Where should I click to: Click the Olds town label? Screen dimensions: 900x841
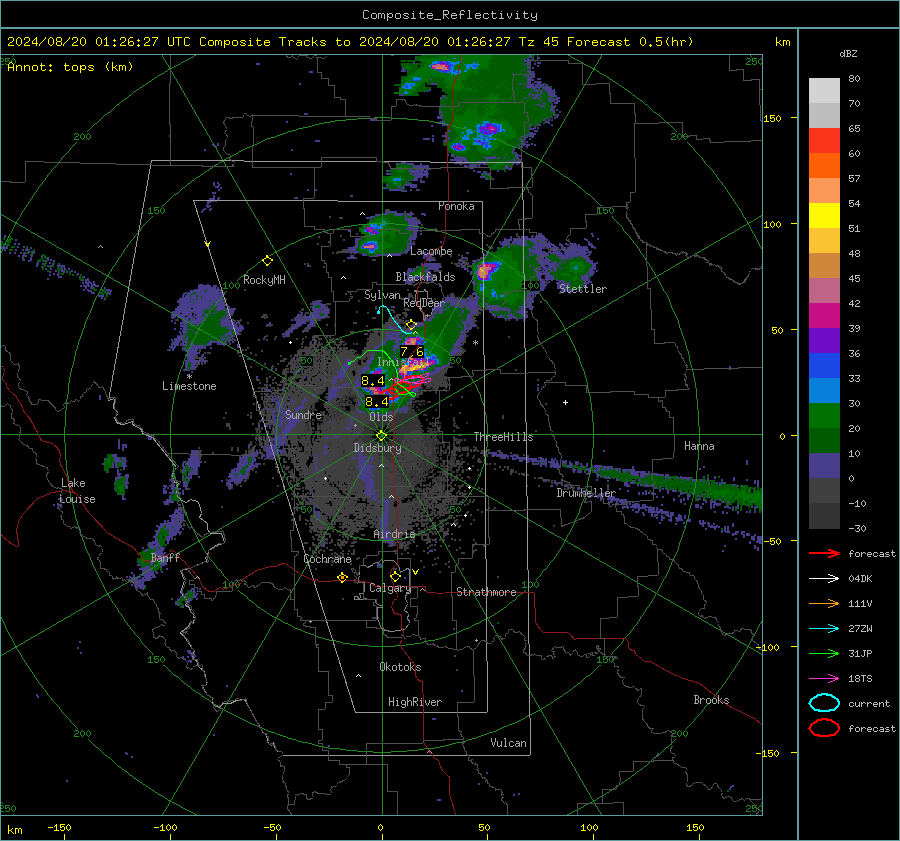381,417
